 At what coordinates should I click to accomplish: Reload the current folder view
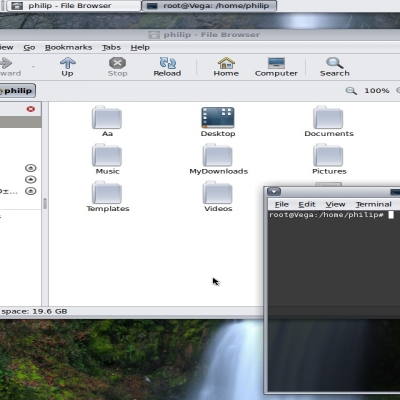167,67
